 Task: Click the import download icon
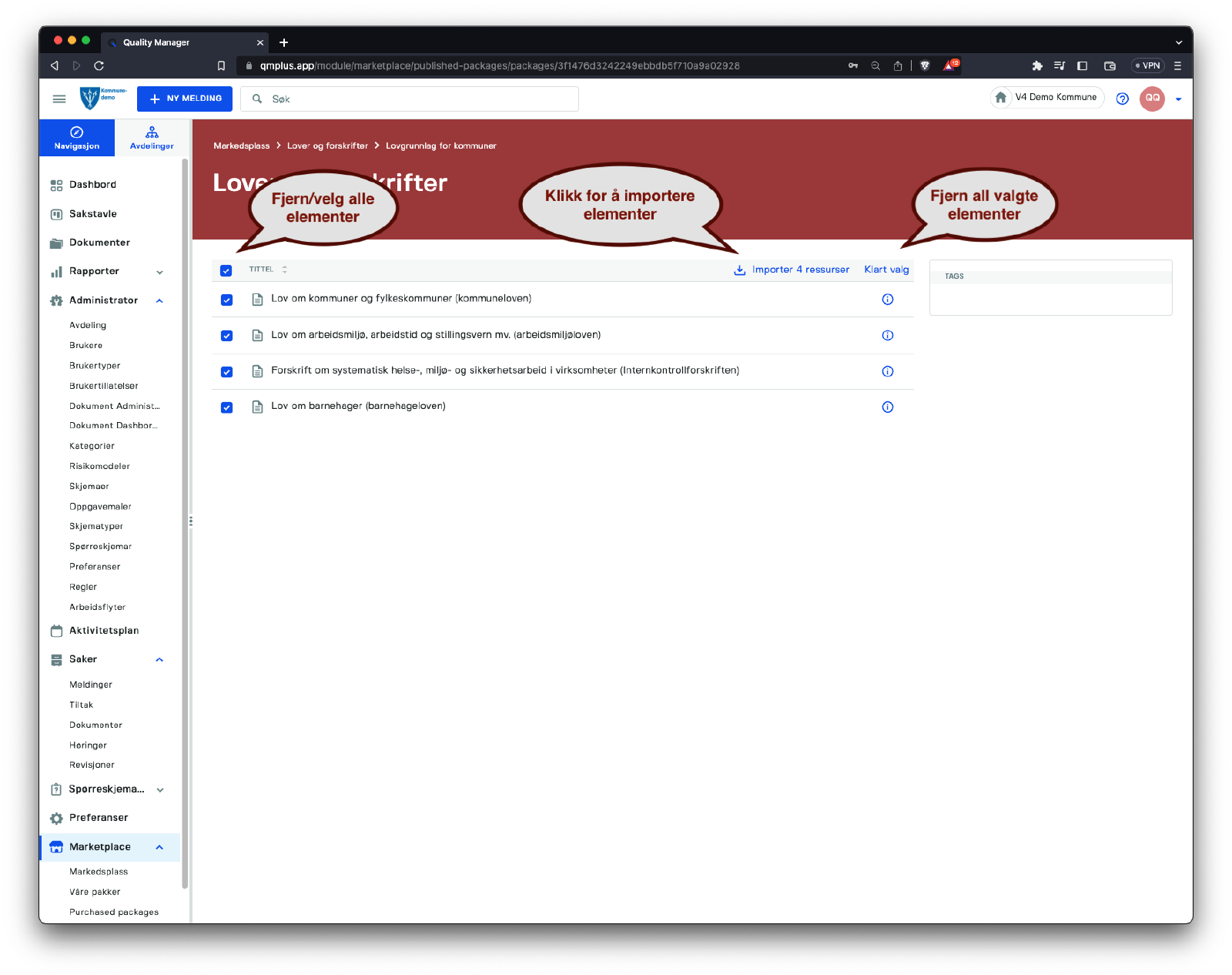point(739,270)
